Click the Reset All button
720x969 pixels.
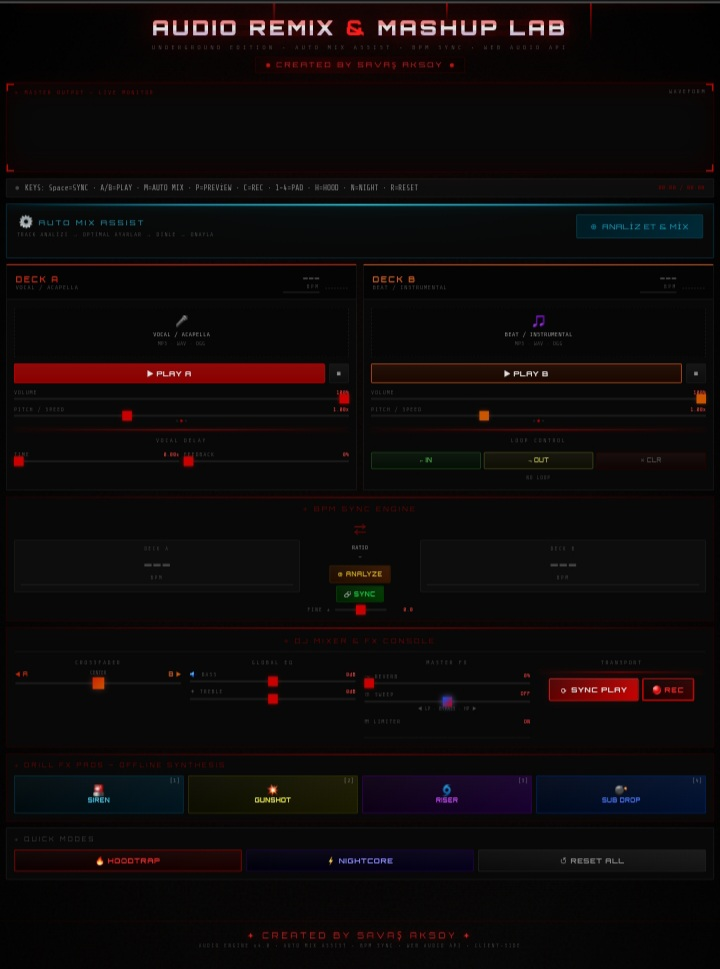[x=592, y=861]
